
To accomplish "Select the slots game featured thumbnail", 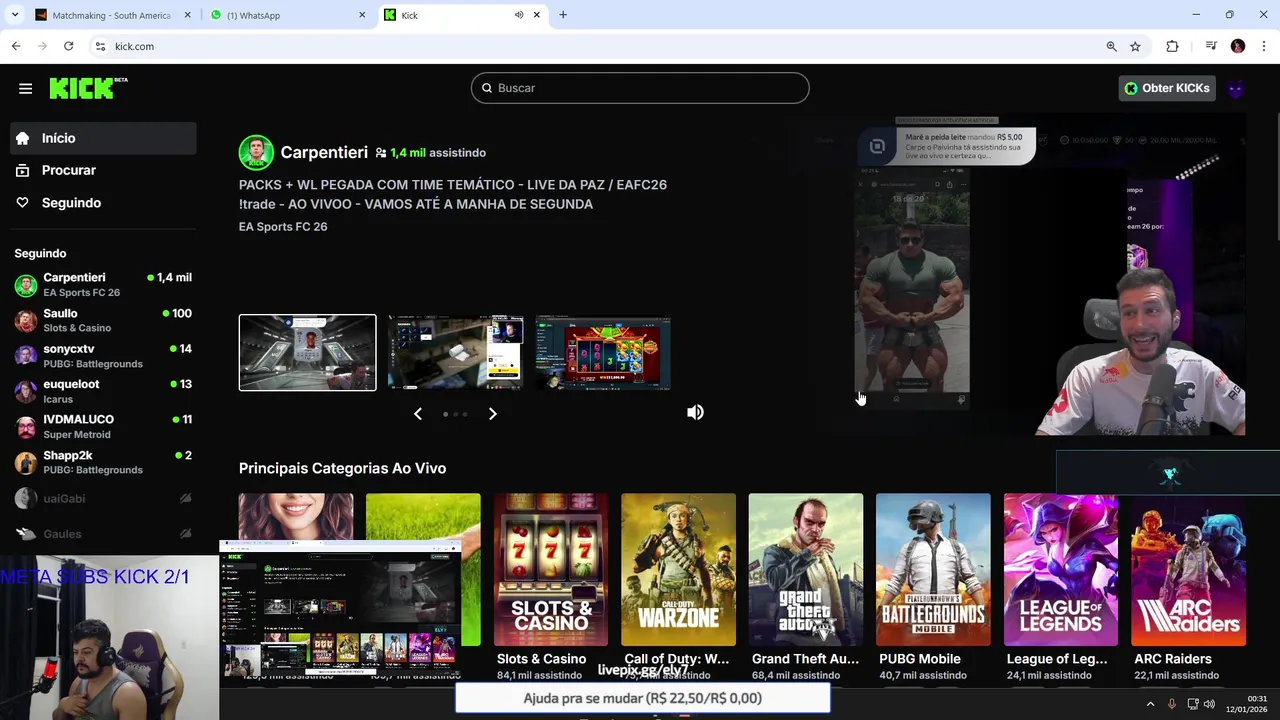I will pyautogui.click(x=603, y=352).
